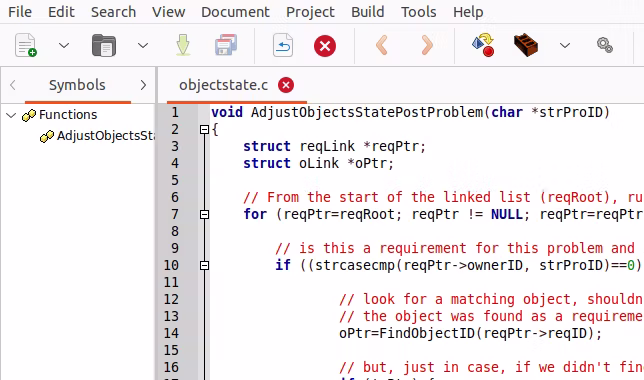Open the Help menu
This screenshot has height=380, width=644.
point(468,12)
